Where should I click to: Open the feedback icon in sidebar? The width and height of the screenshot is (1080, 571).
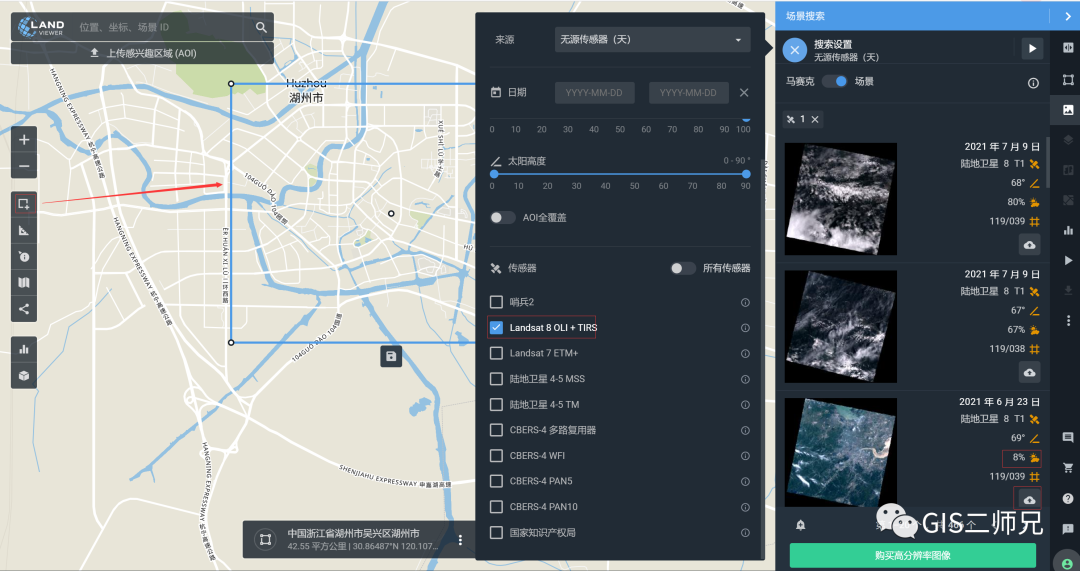pyautogui.click(x=1068, y=529)
